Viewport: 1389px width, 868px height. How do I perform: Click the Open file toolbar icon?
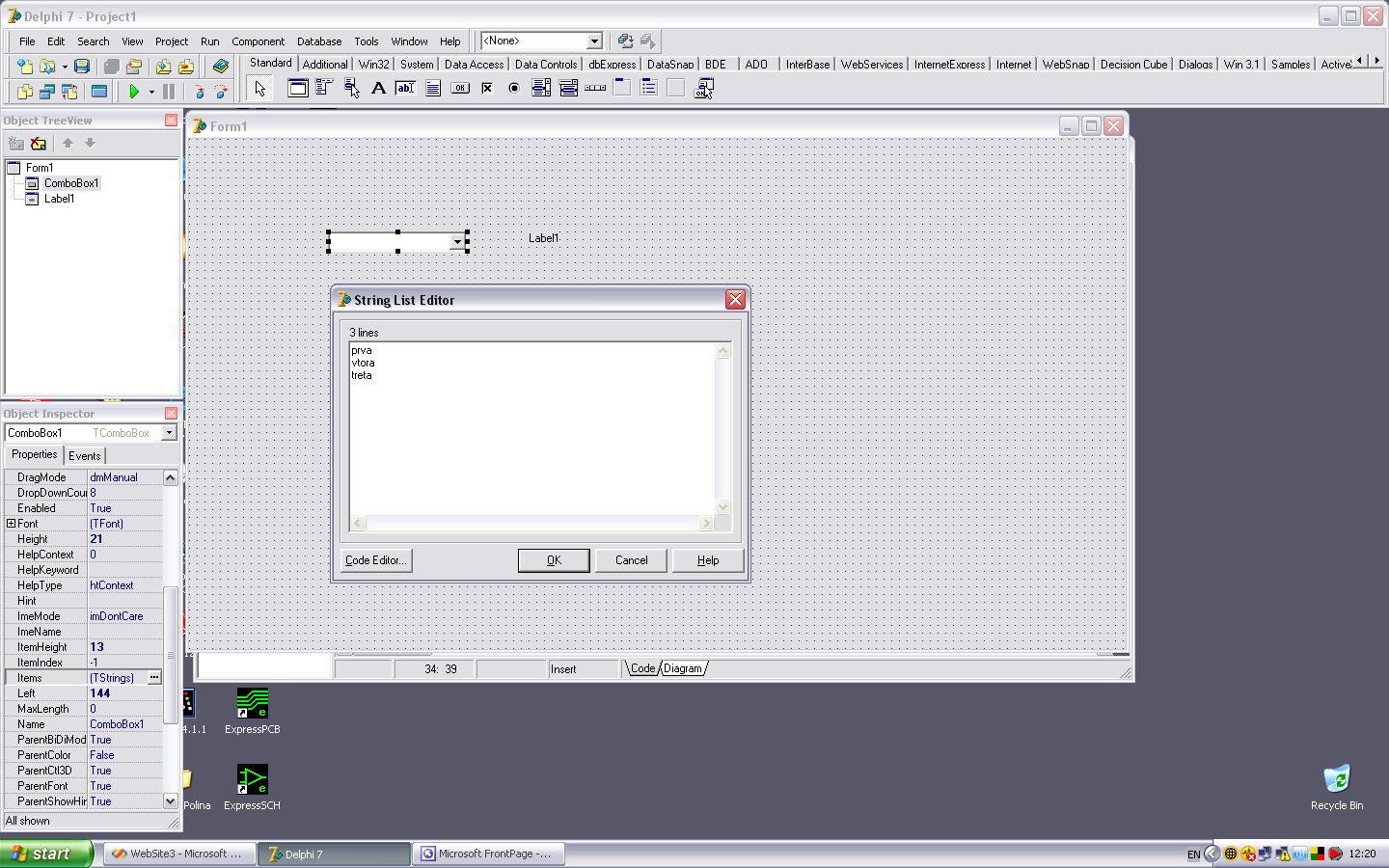click(x=46, y=67)
